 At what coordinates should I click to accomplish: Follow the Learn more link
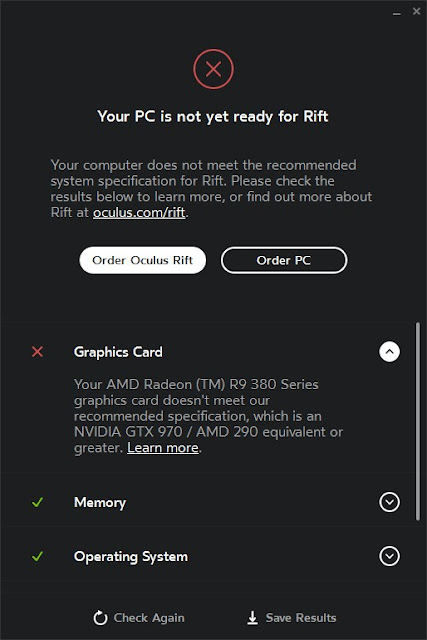(x=163, y=448)
